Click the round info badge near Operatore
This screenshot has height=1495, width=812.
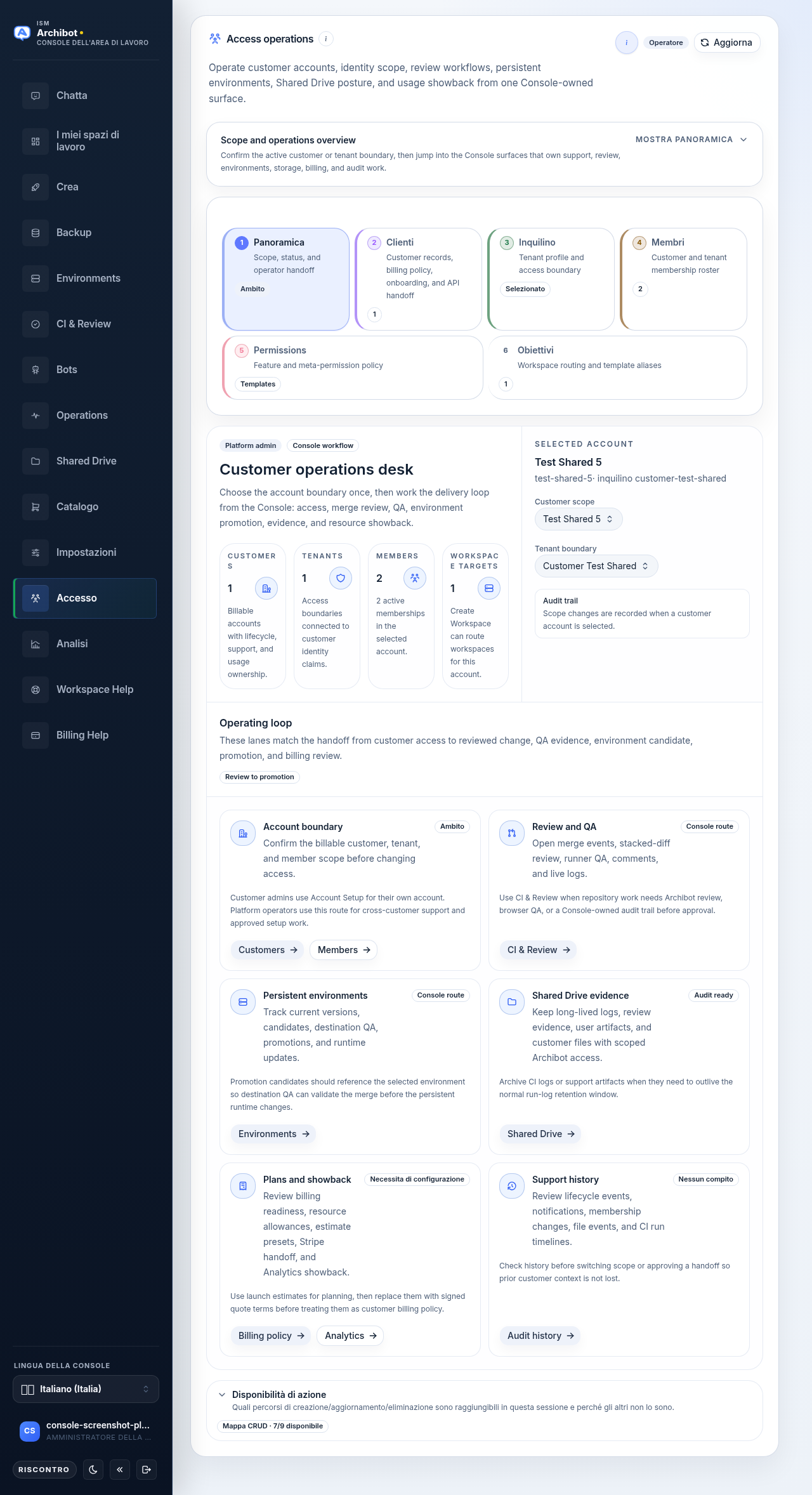click(627, 43)
